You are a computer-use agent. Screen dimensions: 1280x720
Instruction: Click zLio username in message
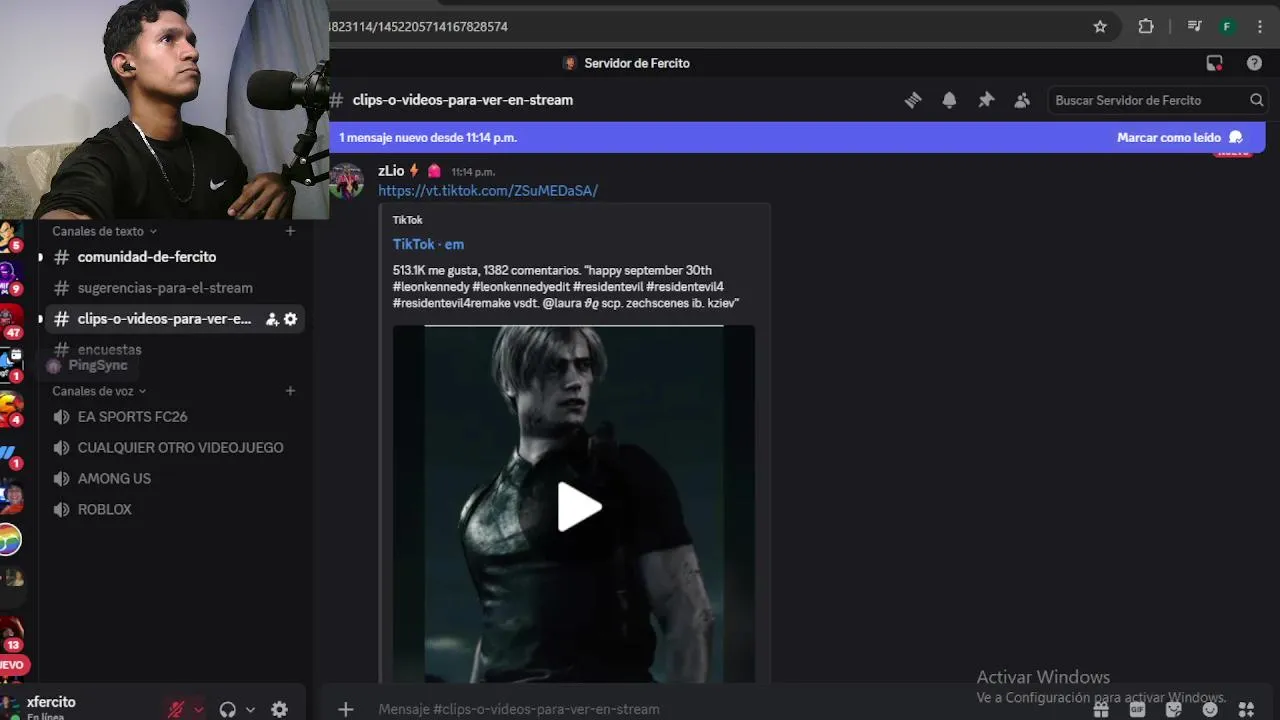pyautogui.click(x=391, y=171)
